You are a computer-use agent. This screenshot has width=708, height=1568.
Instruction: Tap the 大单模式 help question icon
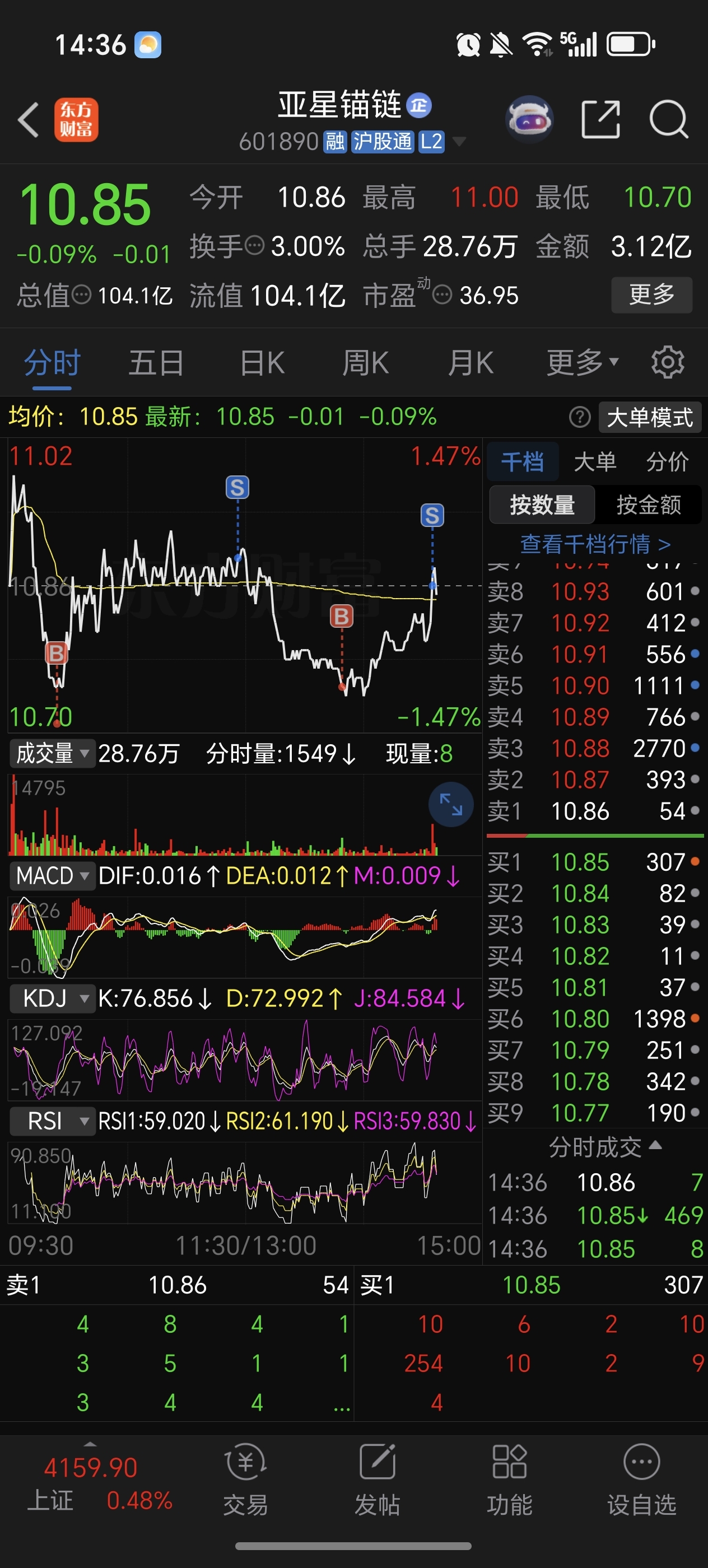click(580, 418)
